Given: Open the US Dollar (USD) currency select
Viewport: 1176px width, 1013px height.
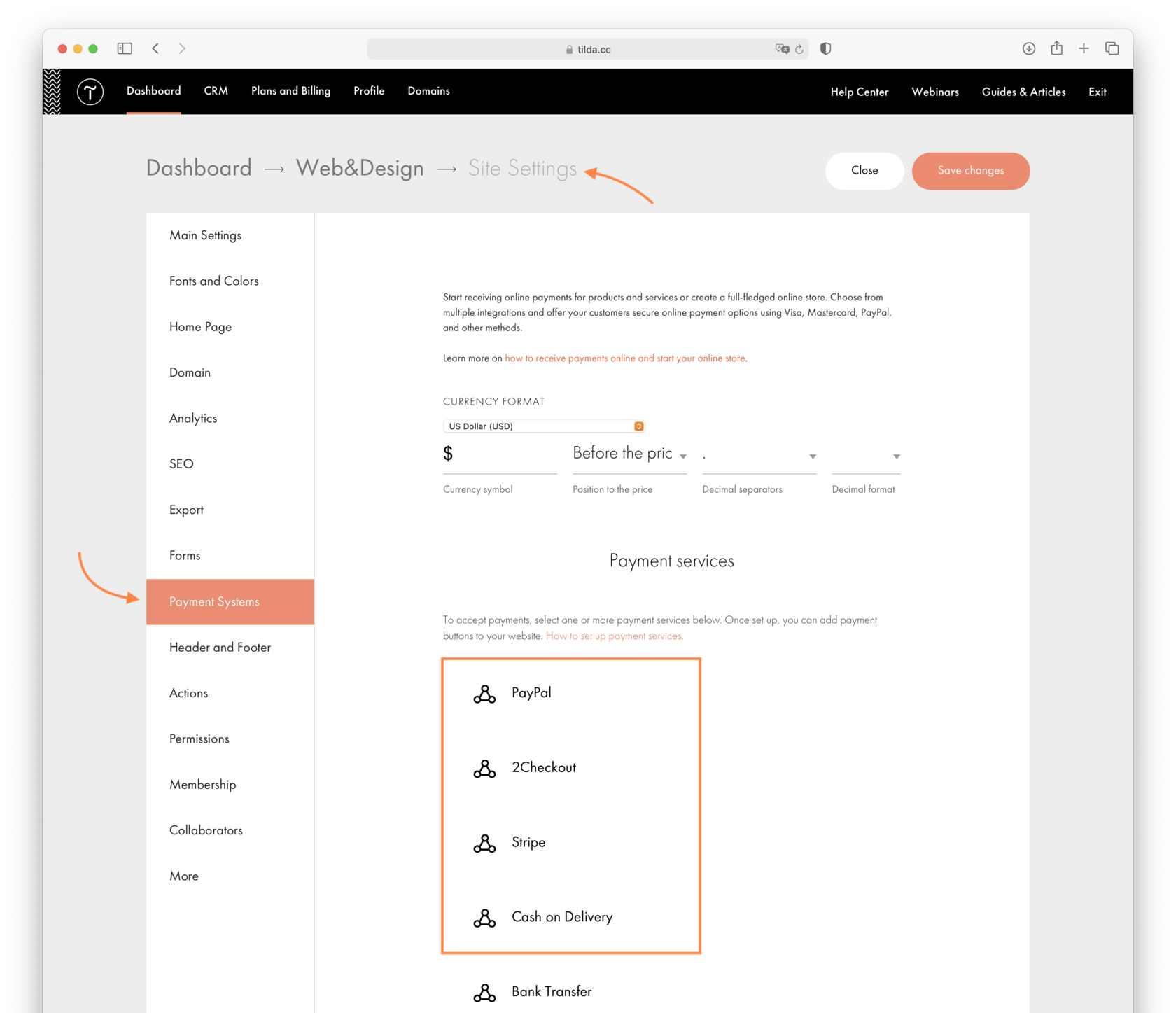Looking at the screenshot, I should point(544,426).
